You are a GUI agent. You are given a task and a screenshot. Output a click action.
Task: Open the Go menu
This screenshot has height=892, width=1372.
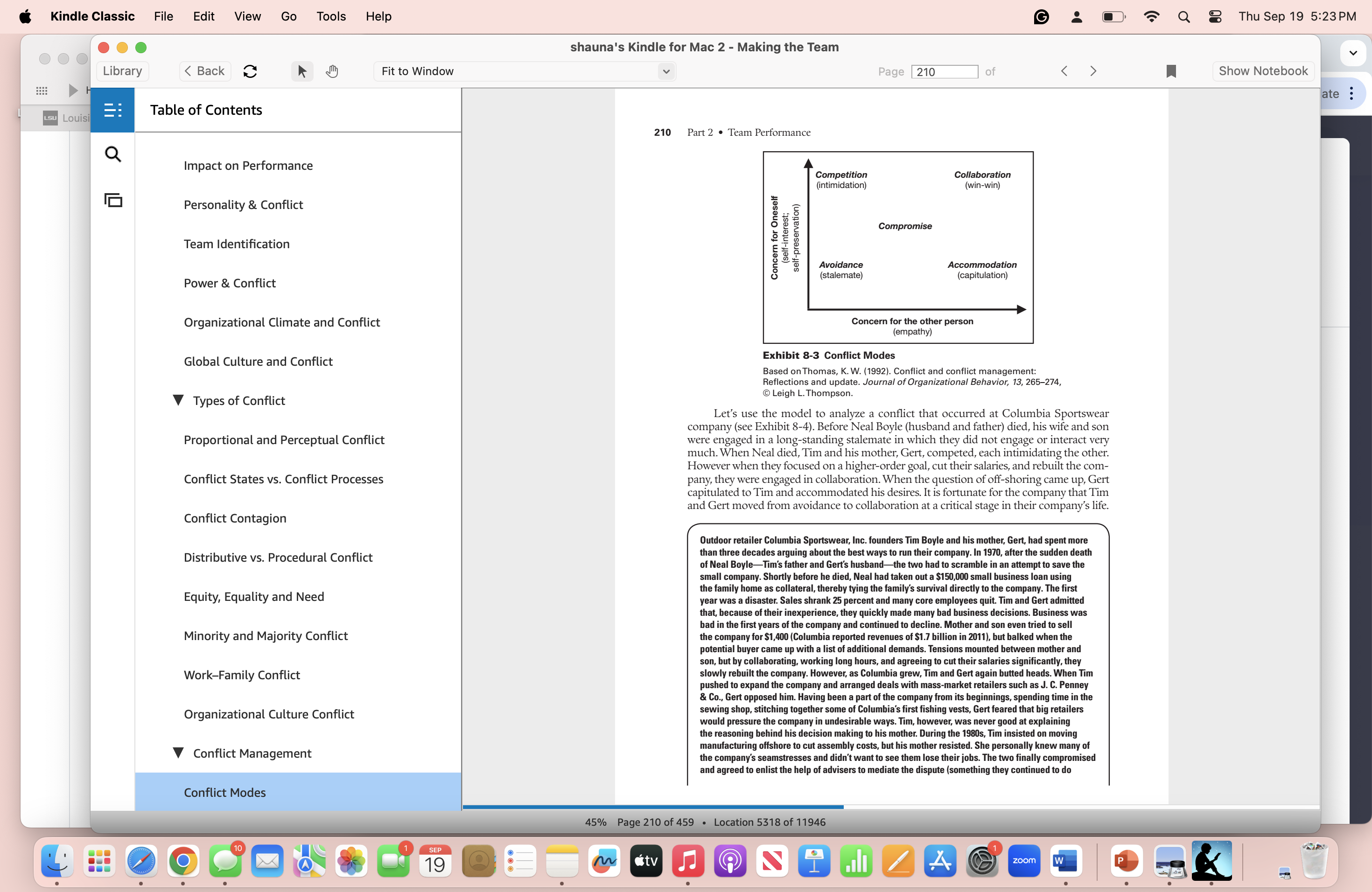click(x=288, y=16)
